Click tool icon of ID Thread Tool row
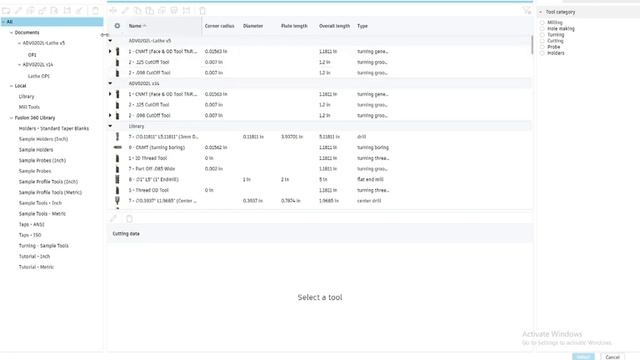The image size is (640, 360). [118, 158]
